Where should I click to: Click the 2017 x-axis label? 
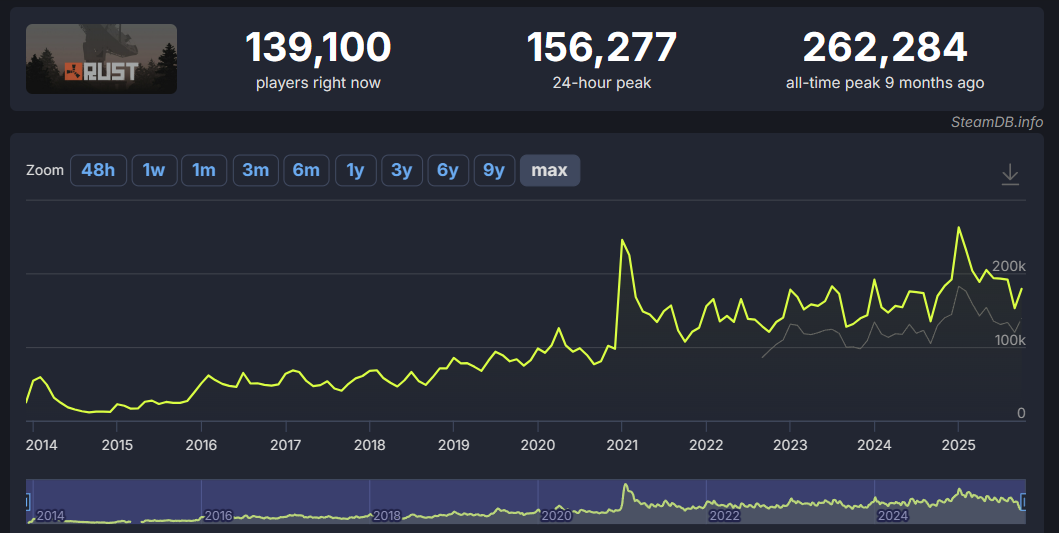pos(286,445)
